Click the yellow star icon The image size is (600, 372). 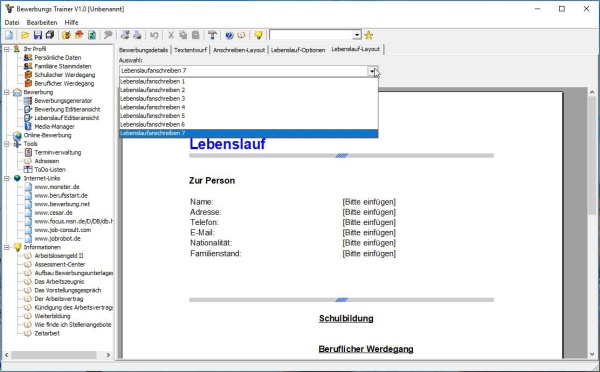(368, 35)
